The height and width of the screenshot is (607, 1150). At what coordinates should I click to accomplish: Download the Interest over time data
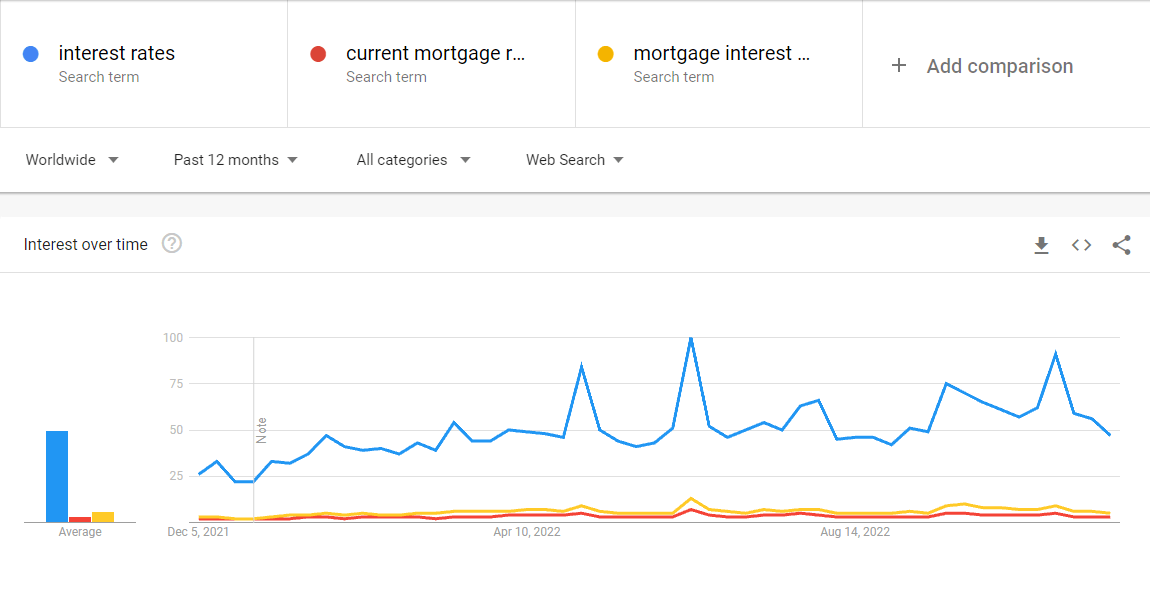1041,245
